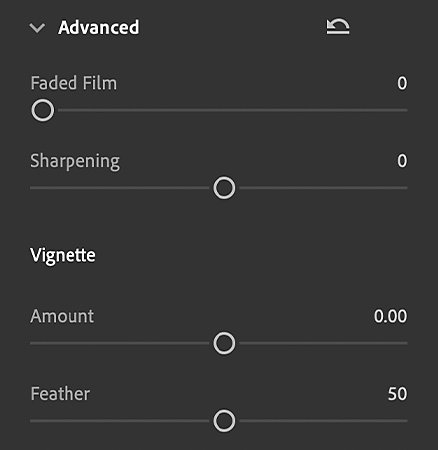Click the Vignette Amount slider handle
The image size is (438, 450).
click(224, 343)
